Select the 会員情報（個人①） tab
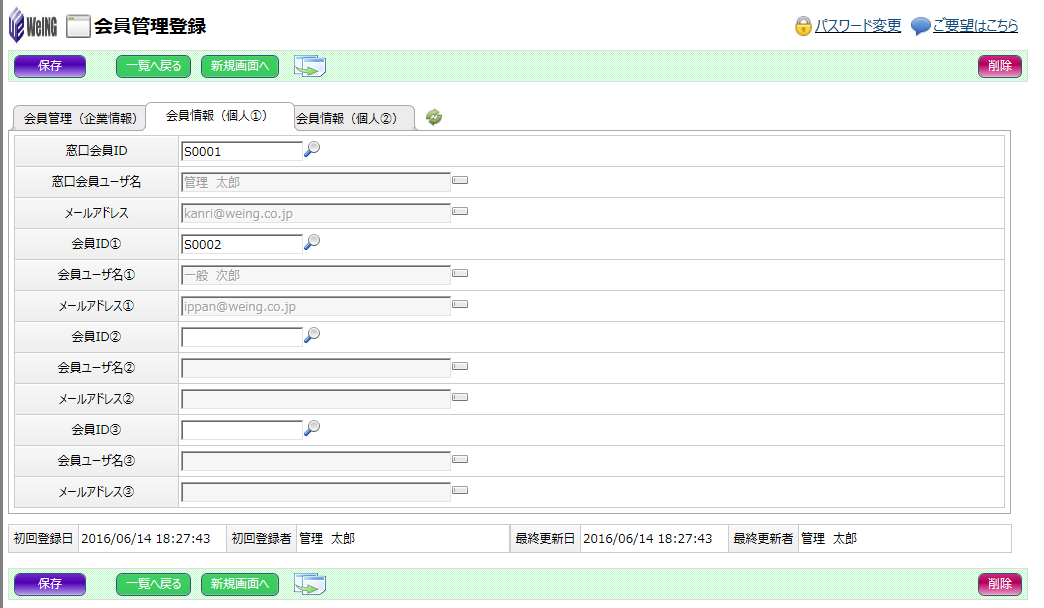Viewport: 1044px width, 608px height. [x=219, y=116]
